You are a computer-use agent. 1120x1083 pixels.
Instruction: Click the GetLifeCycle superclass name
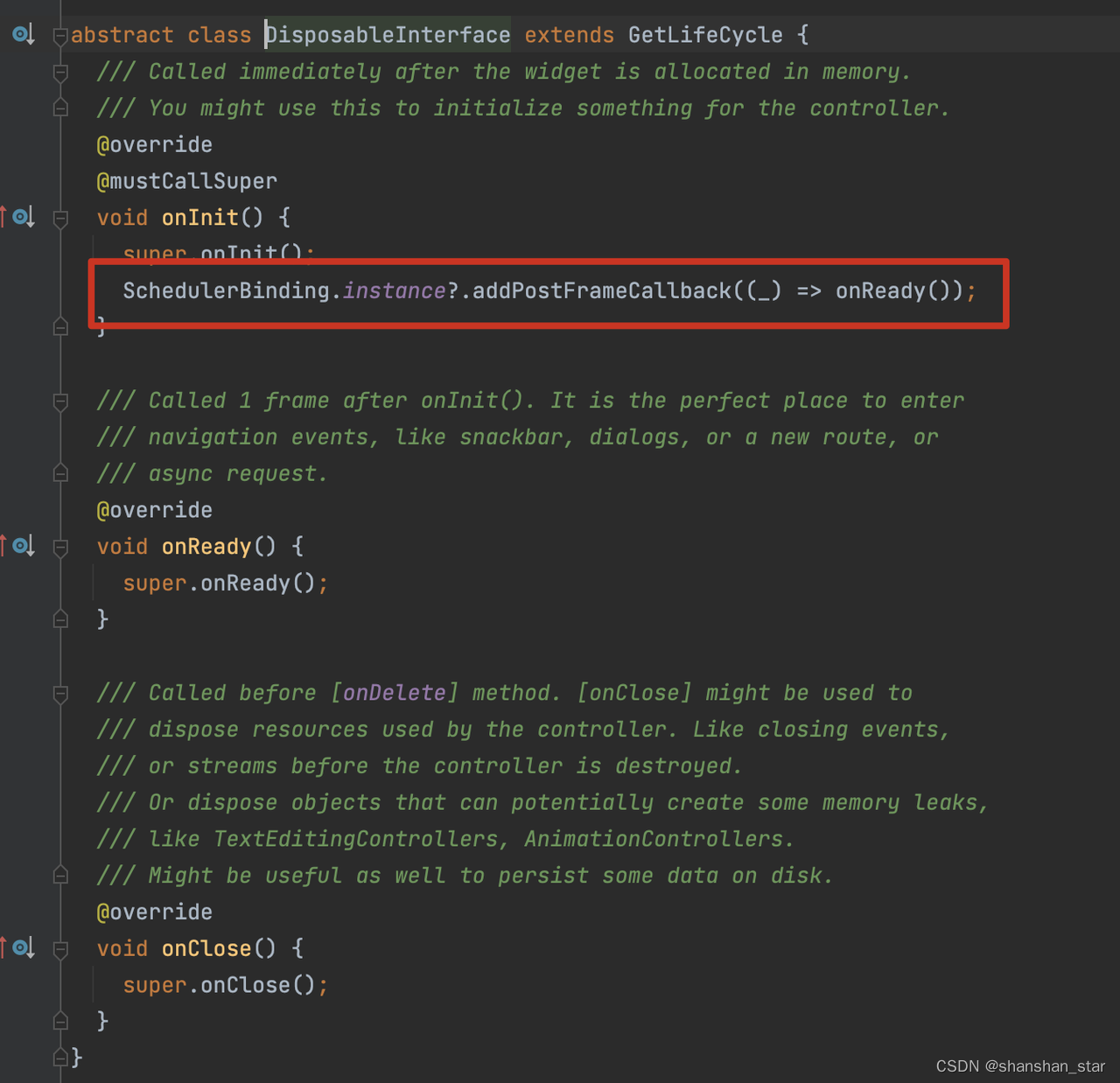coord(705,35)
